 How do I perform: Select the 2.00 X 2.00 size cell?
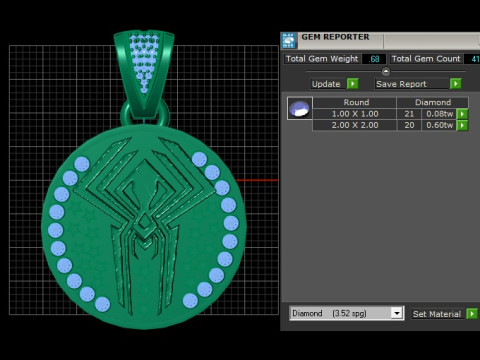(x=355, y=125)
